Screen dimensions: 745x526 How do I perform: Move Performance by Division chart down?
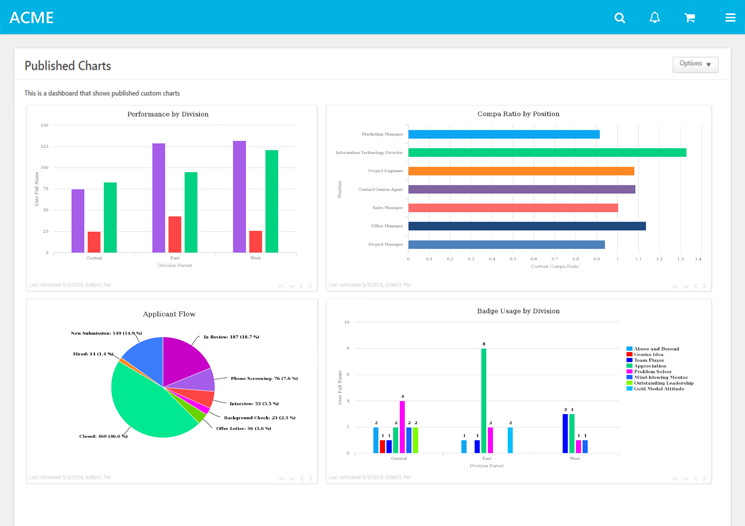tap(291, 286)
